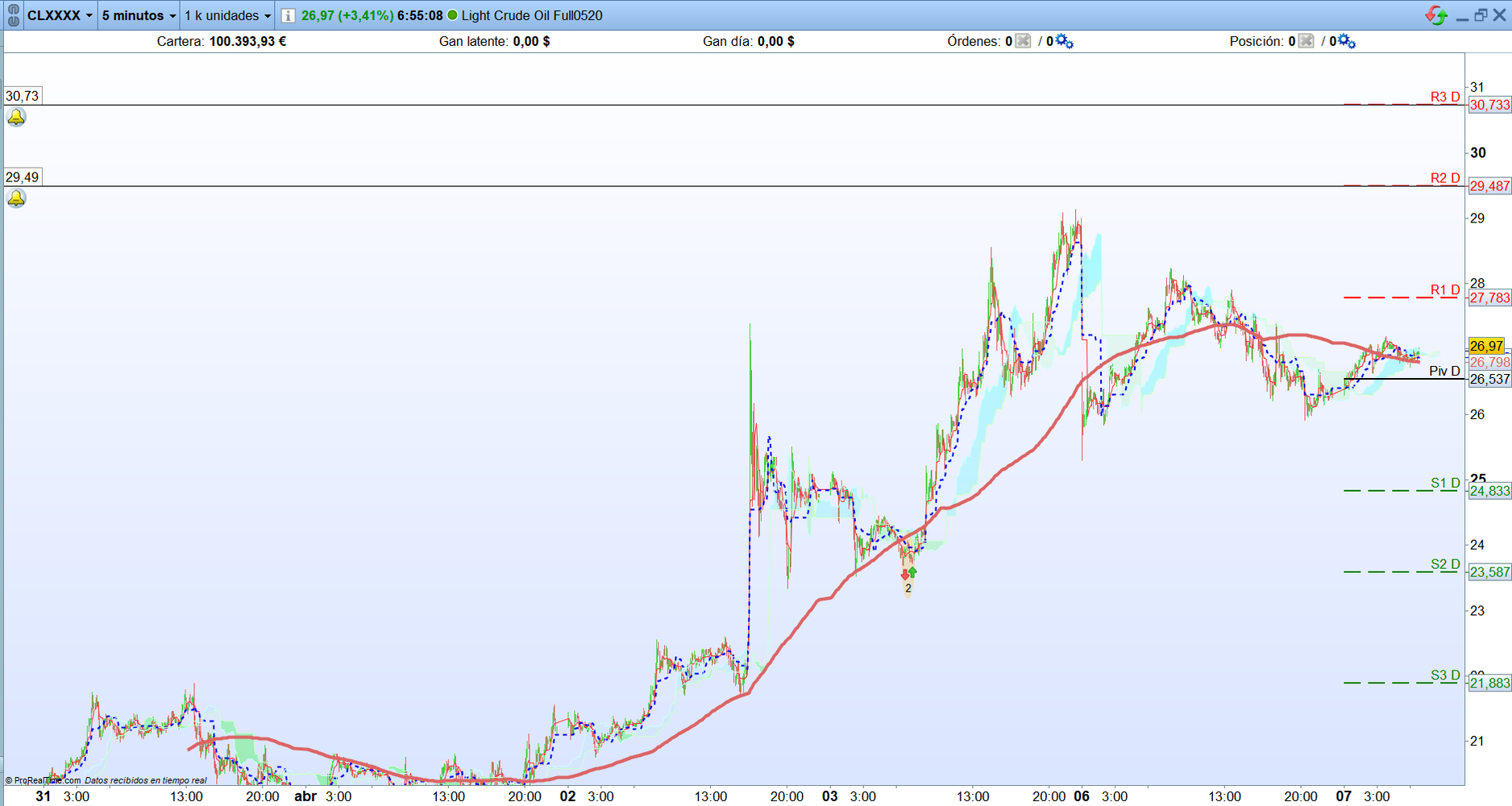
Task: Click the S1 D support level label
Action: (1445, 483)
